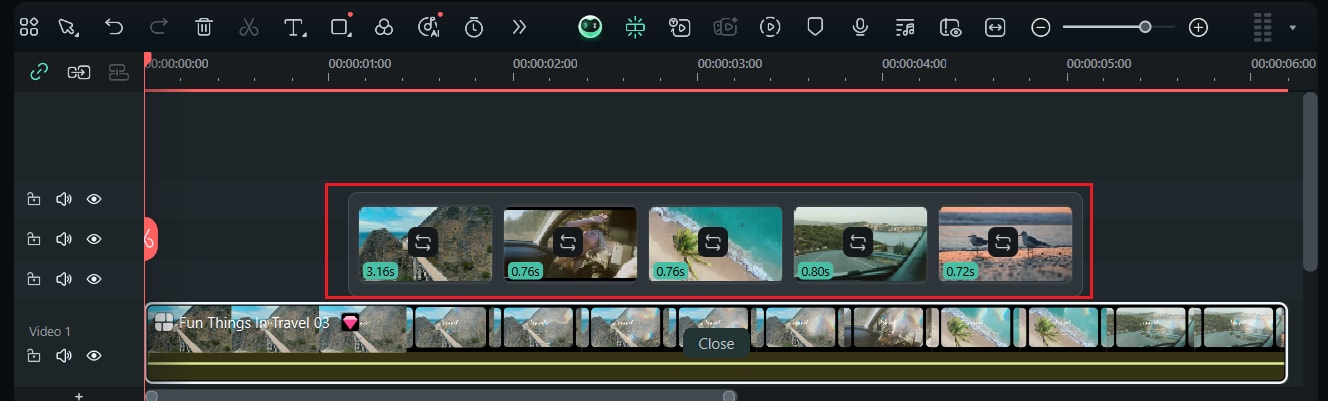Open the green AI assistant face
The width and height of the screenshot is (1328, 401).
click(590, 28)
